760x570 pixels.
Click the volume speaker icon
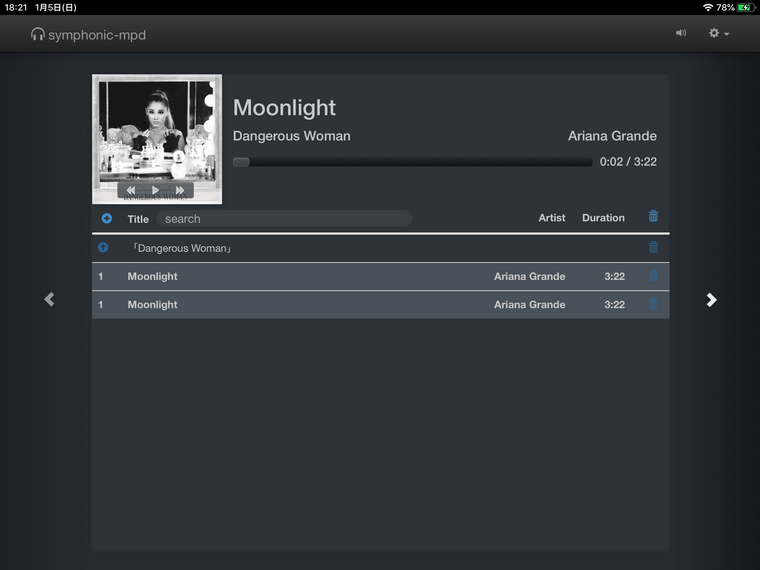(681, 33)
